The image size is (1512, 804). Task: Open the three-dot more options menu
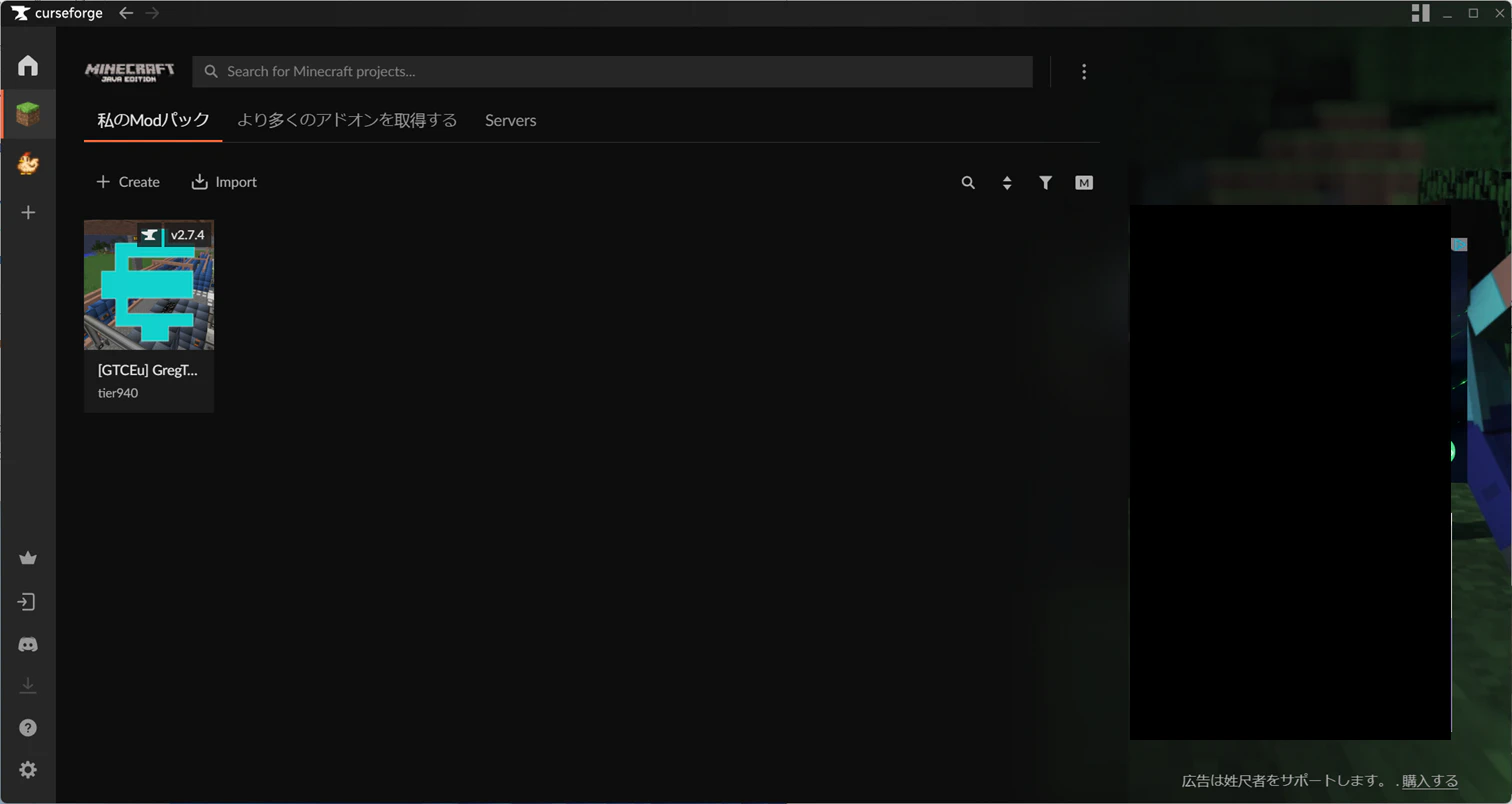pos(1084,72)
